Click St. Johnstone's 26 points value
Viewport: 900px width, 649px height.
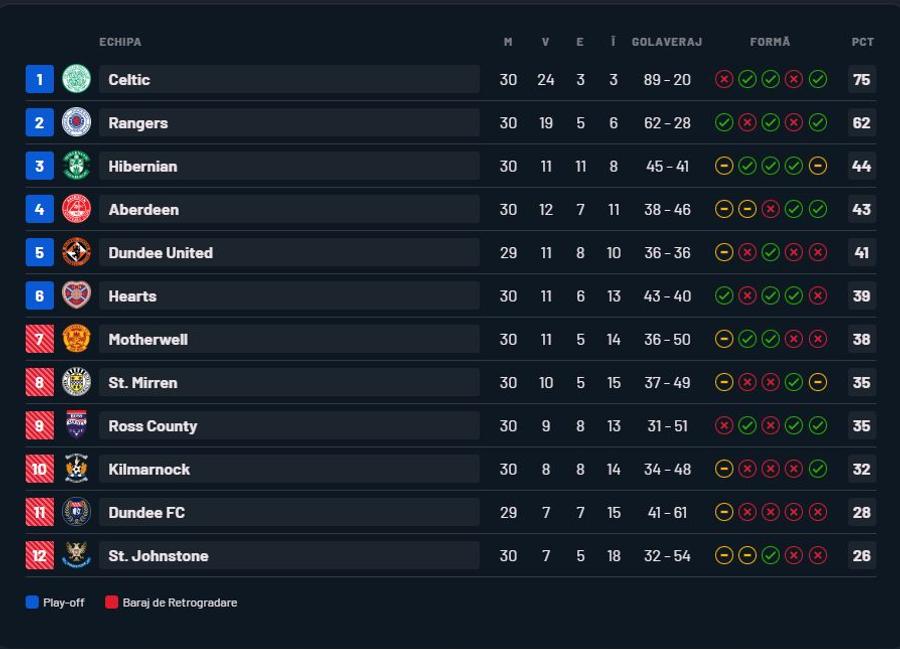[862, 555]
